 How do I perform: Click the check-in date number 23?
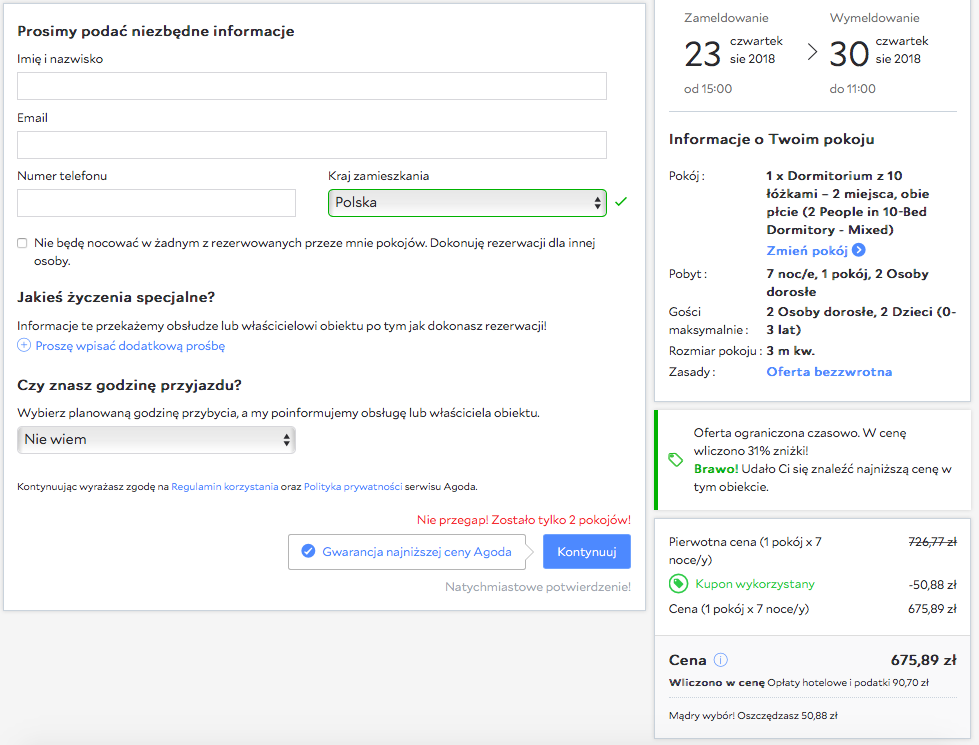702,54
